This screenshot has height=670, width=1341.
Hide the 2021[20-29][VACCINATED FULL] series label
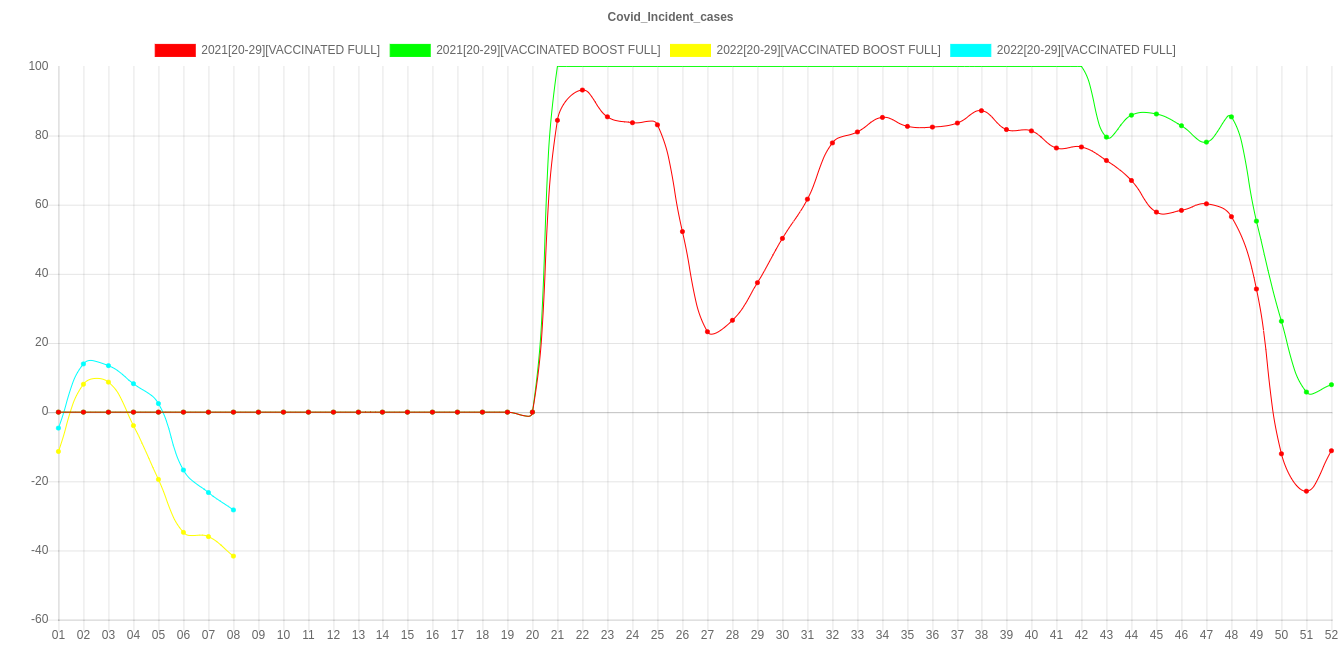[290, 50]
